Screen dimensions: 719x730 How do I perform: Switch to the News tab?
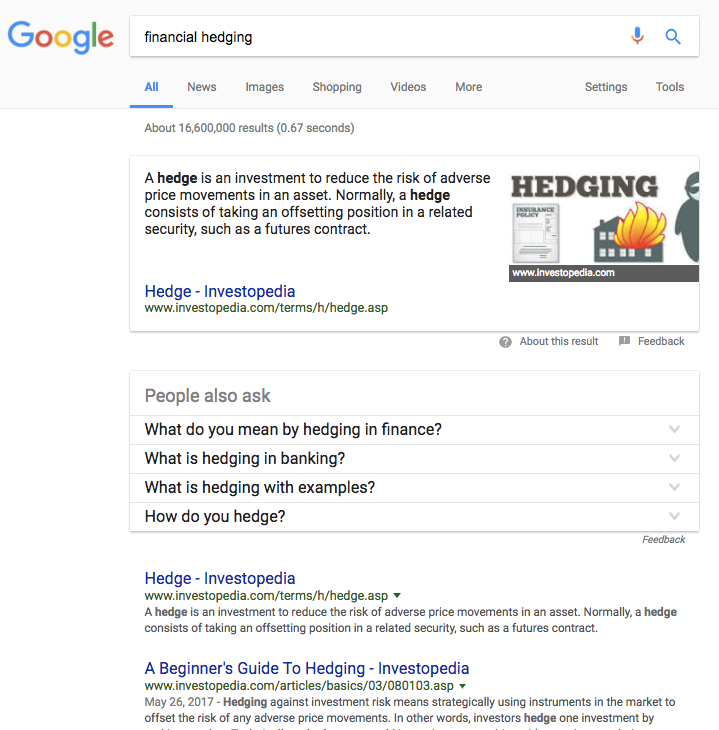point(202,87)
